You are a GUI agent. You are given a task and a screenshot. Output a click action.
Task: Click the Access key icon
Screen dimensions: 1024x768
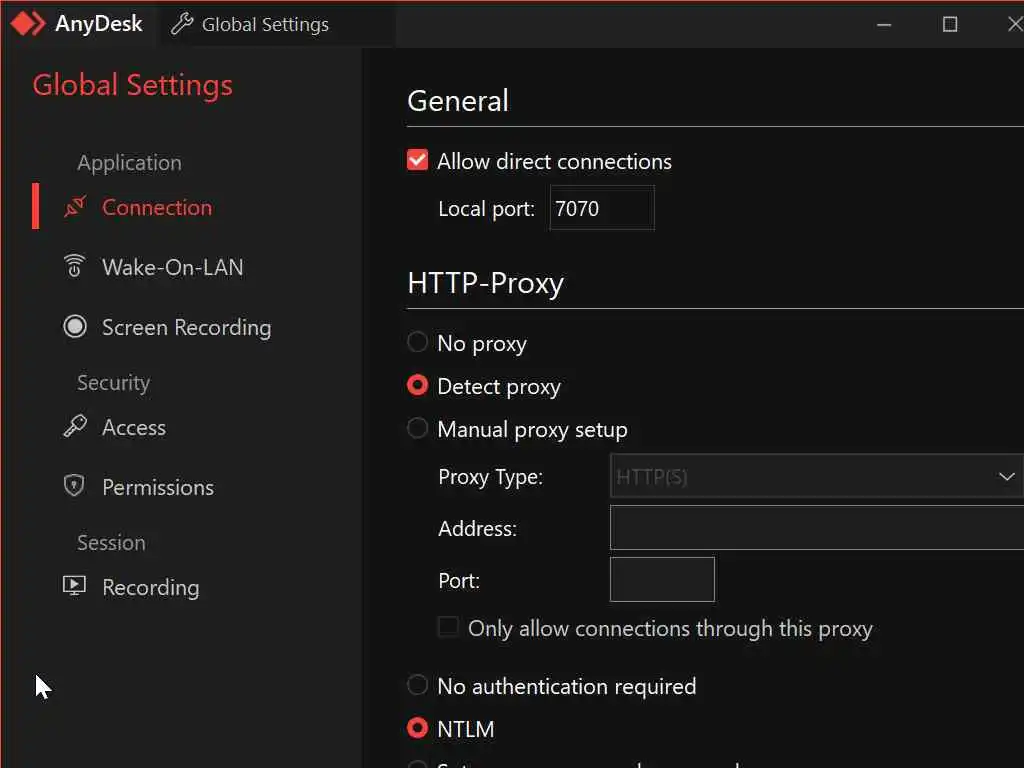coord(75,427)
